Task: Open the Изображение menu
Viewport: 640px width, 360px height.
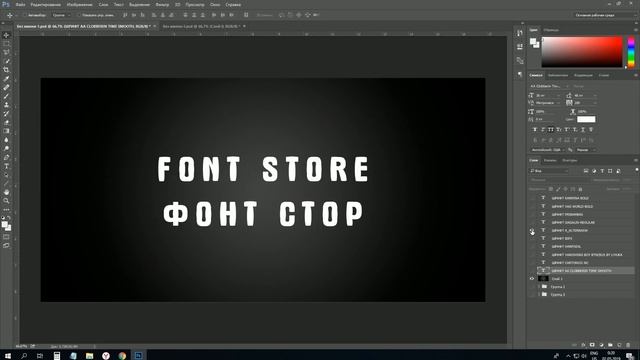Action: [x=79, y=4]
